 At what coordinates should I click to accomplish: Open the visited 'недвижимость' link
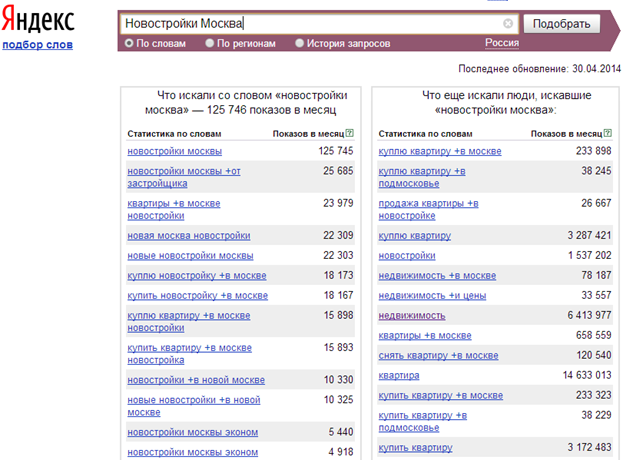(412, 316)
